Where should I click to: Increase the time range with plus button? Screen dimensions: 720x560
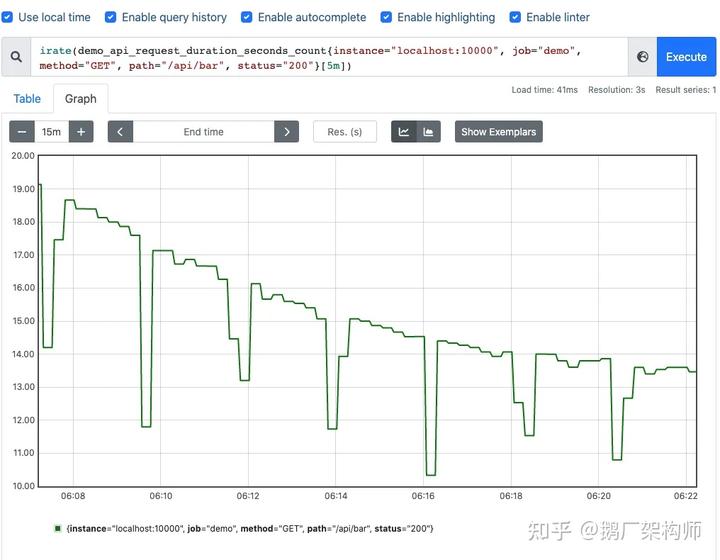(x=81, y=132)
